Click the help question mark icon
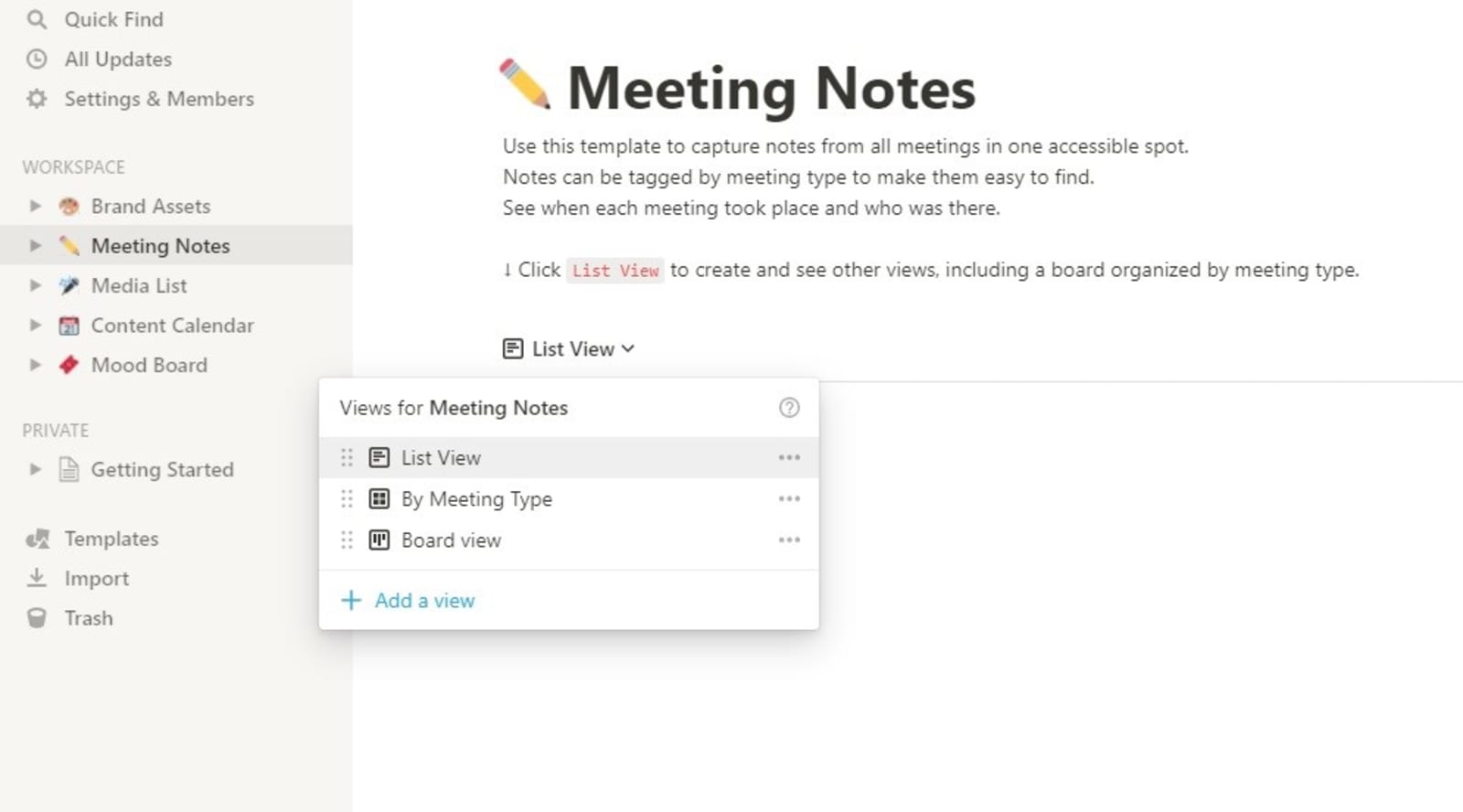Viewport: 1463px width, 812px height. click(x=789, y=408)
